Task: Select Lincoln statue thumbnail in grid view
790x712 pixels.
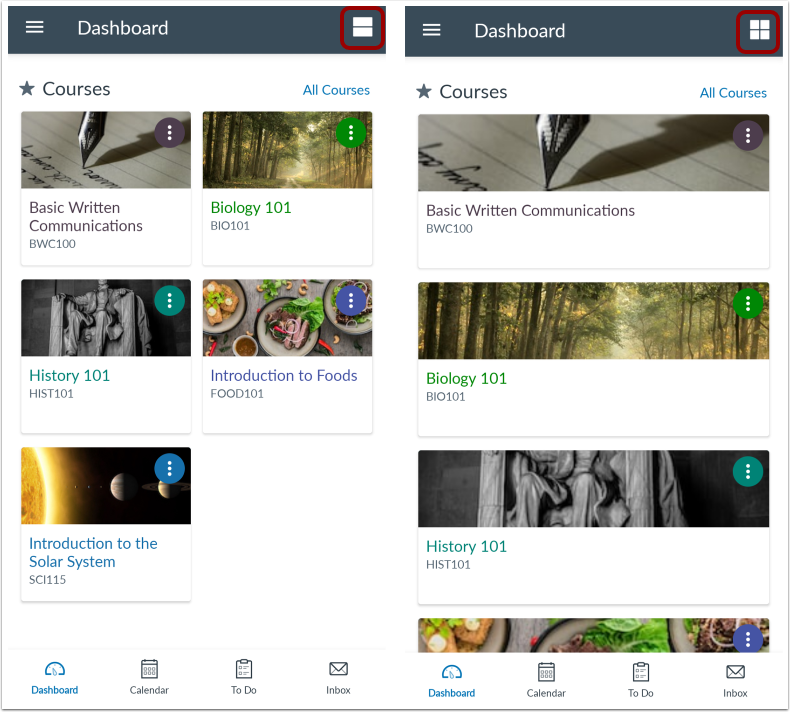Action: click(106, 318)
